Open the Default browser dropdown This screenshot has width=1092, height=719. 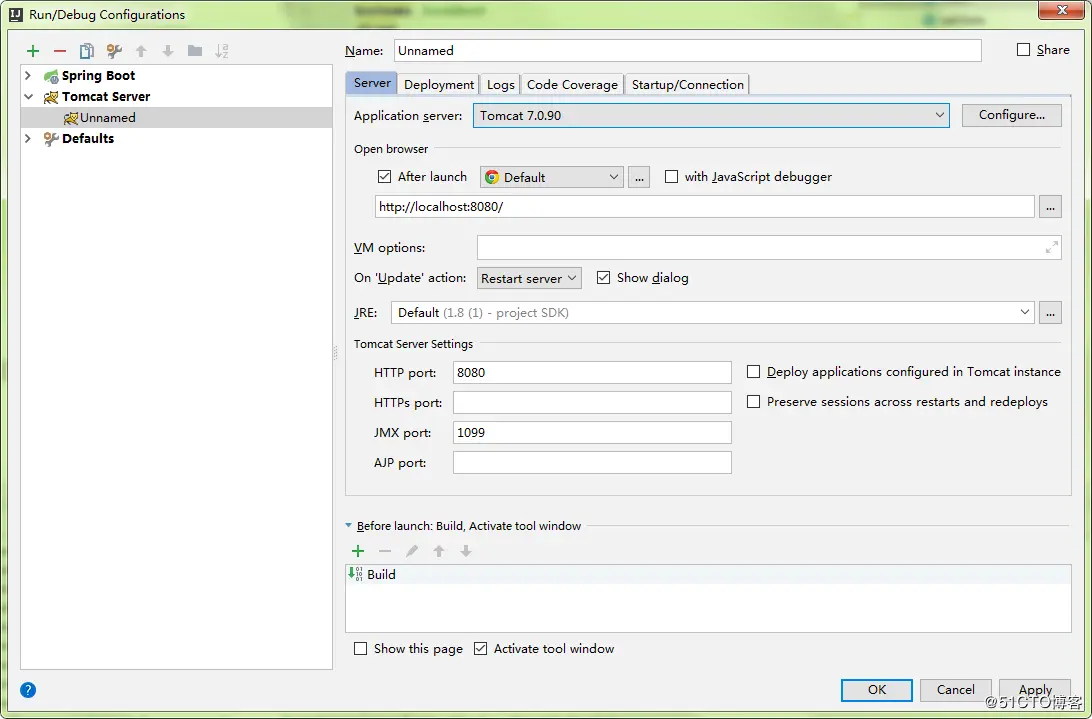pos(551,177)
